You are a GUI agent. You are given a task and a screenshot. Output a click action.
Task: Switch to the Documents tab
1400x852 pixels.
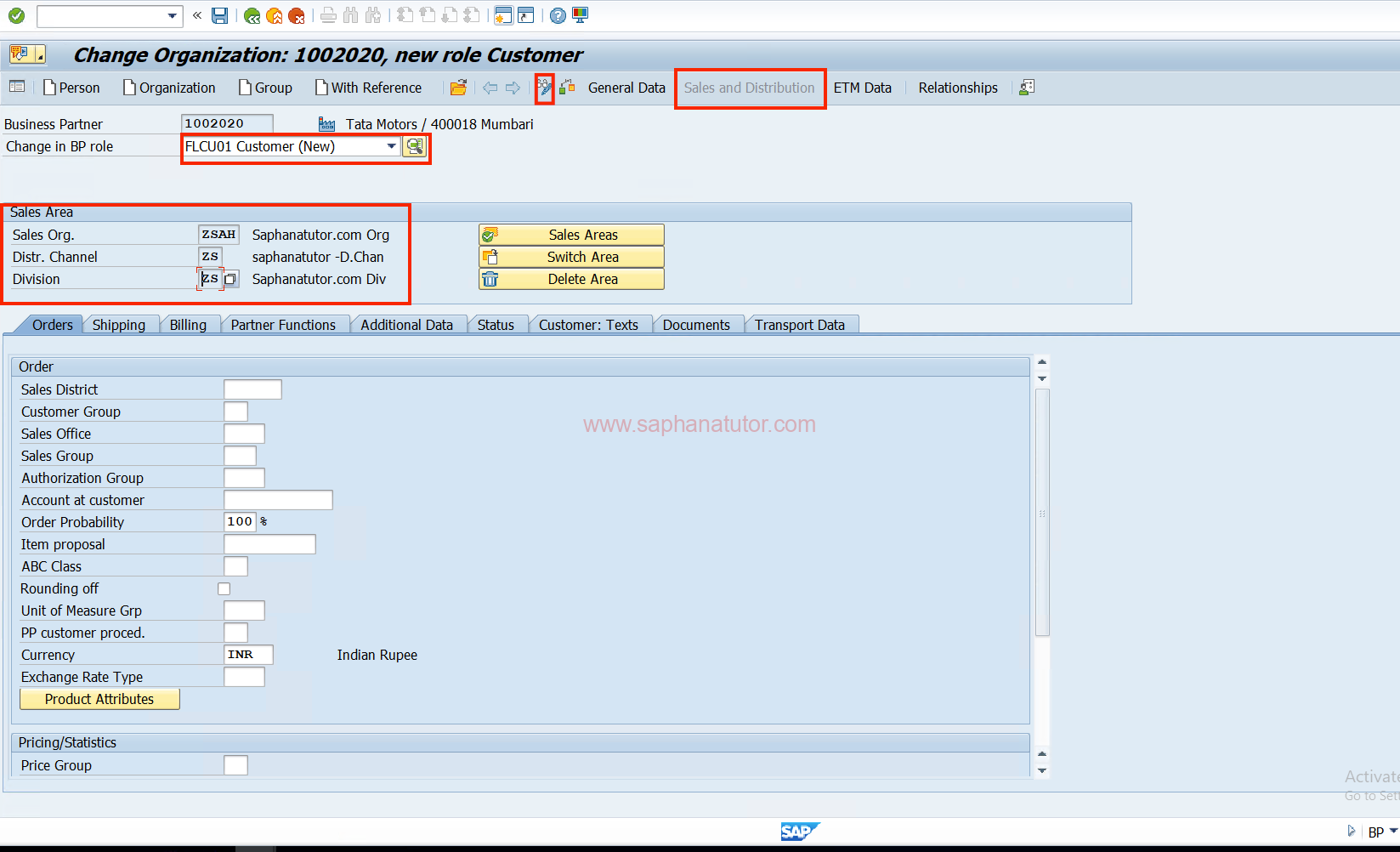(x=696, y=325)
